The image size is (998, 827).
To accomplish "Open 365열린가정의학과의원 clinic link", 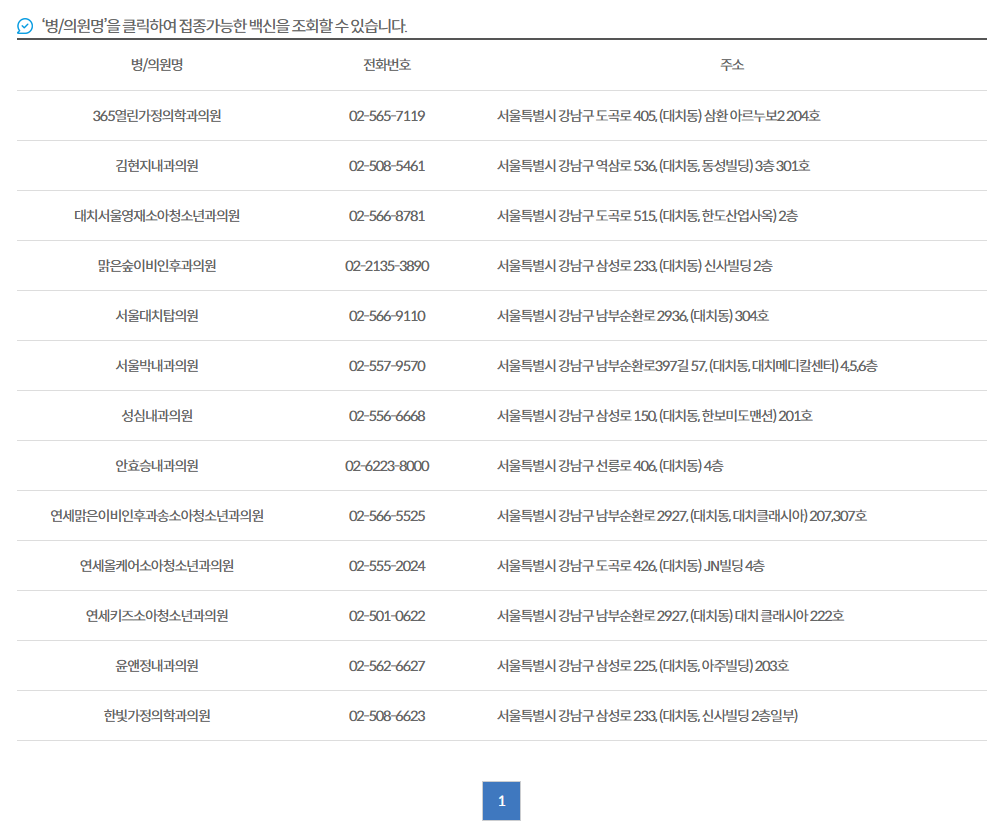I will (x=157, y=116).
